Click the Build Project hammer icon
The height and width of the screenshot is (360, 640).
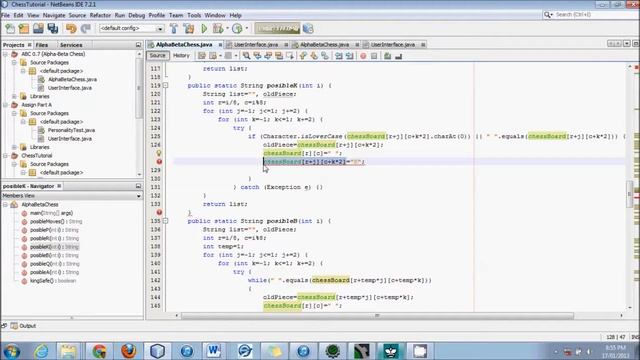point(174,29)
